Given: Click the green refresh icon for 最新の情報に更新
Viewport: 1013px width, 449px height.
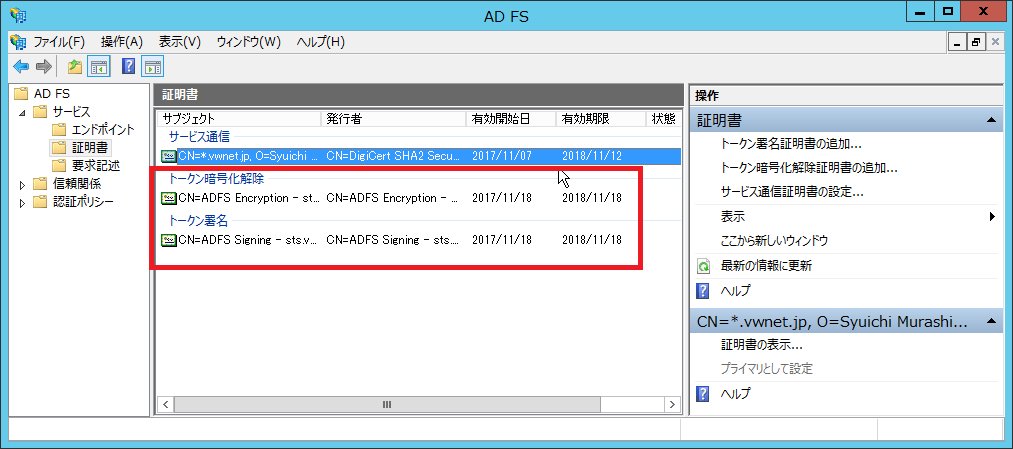Looking at the screenshot, I should (x=704, y=266).
